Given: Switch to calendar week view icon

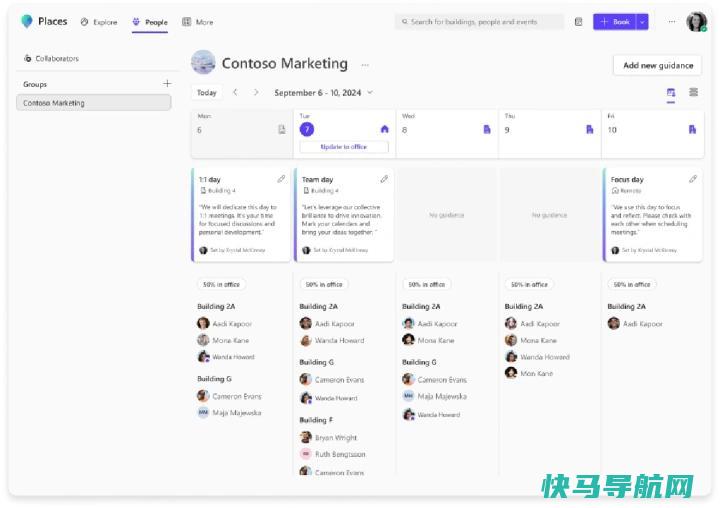Looking at the screenshot, I should click(x=671, y=93).
